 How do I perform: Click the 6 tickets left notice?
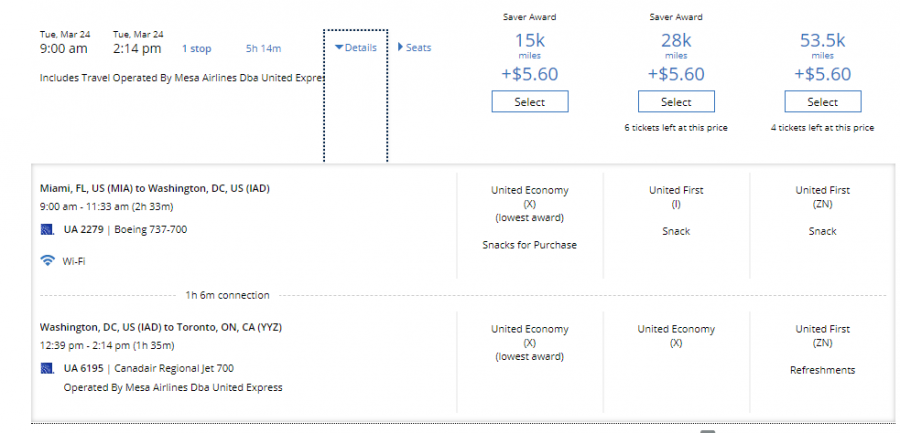coord(676,128)
